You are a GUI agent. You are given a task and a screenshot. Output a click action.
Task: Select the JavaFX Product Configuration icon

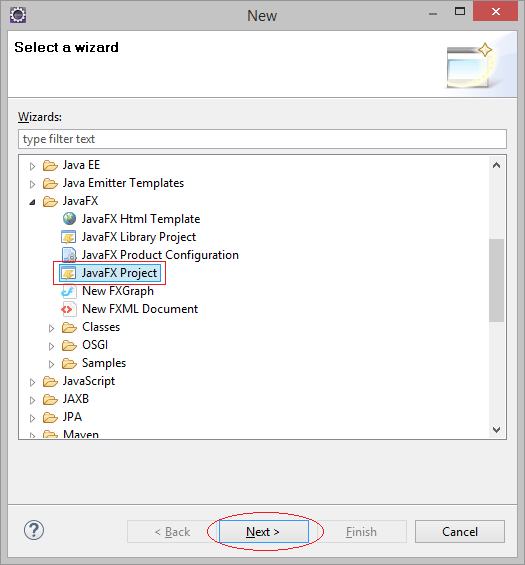[69, 255]
